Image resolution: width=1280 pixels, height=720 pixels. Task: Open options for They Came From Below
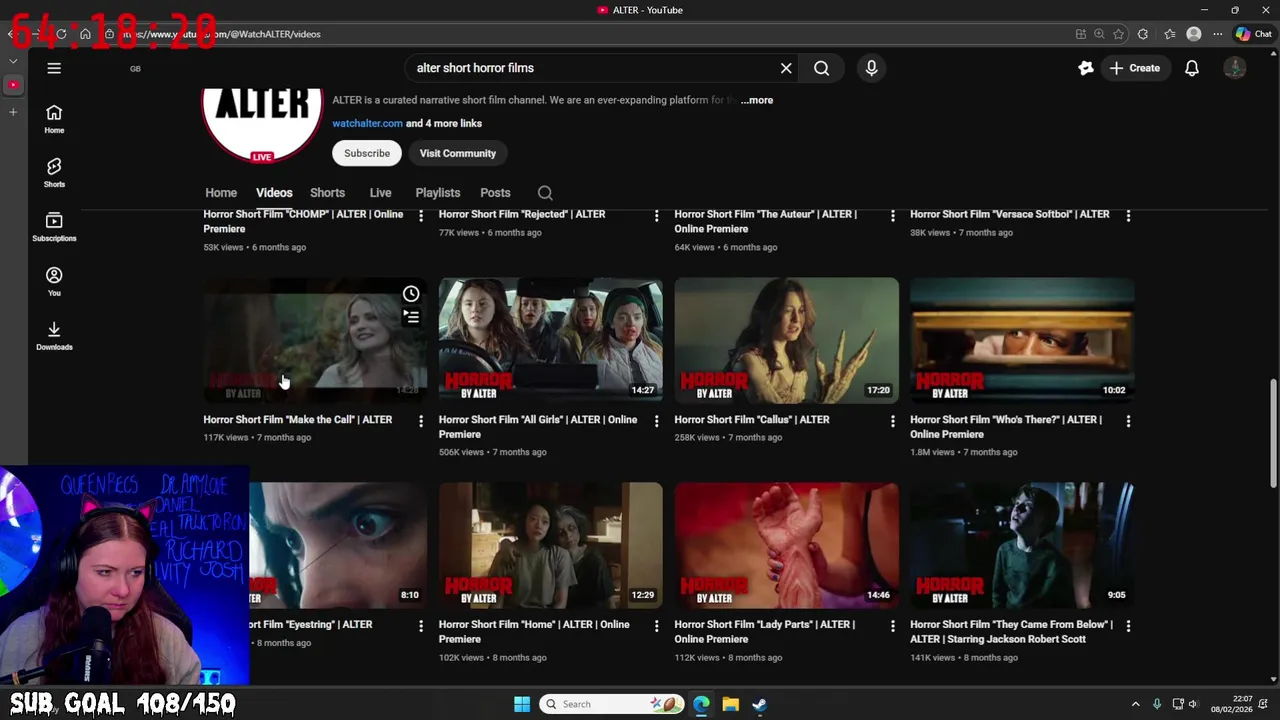(1128, 626)
